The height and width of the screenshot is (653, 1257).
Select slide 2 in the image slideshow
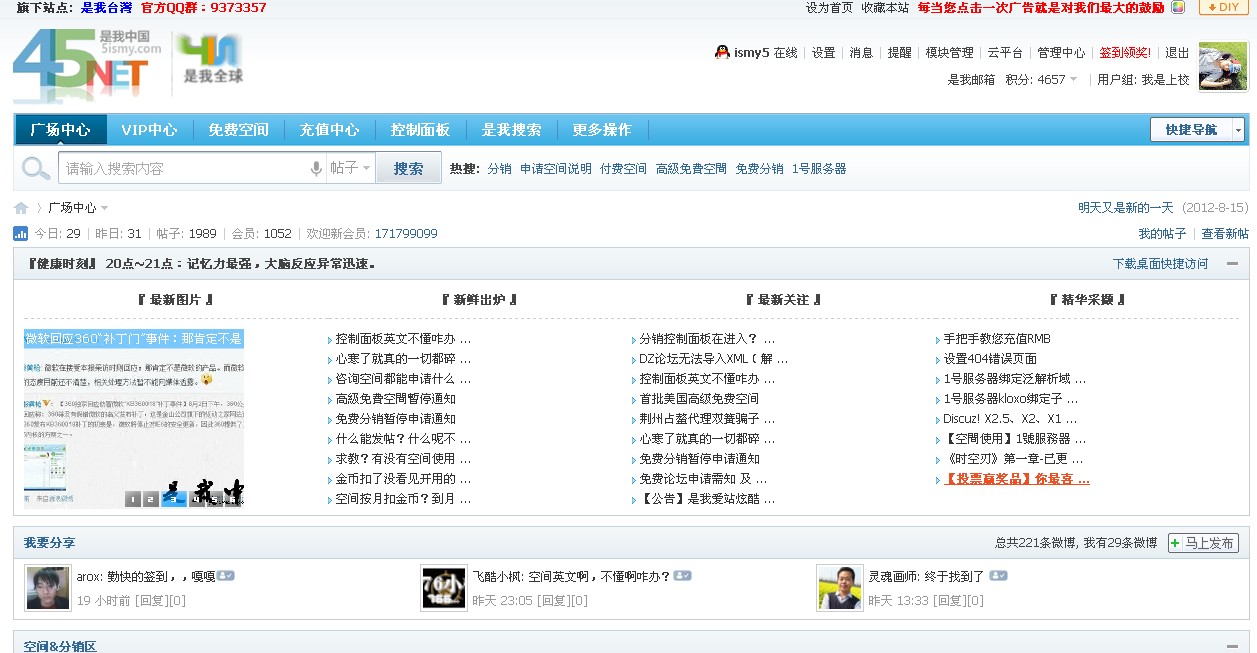pos(151,499)
